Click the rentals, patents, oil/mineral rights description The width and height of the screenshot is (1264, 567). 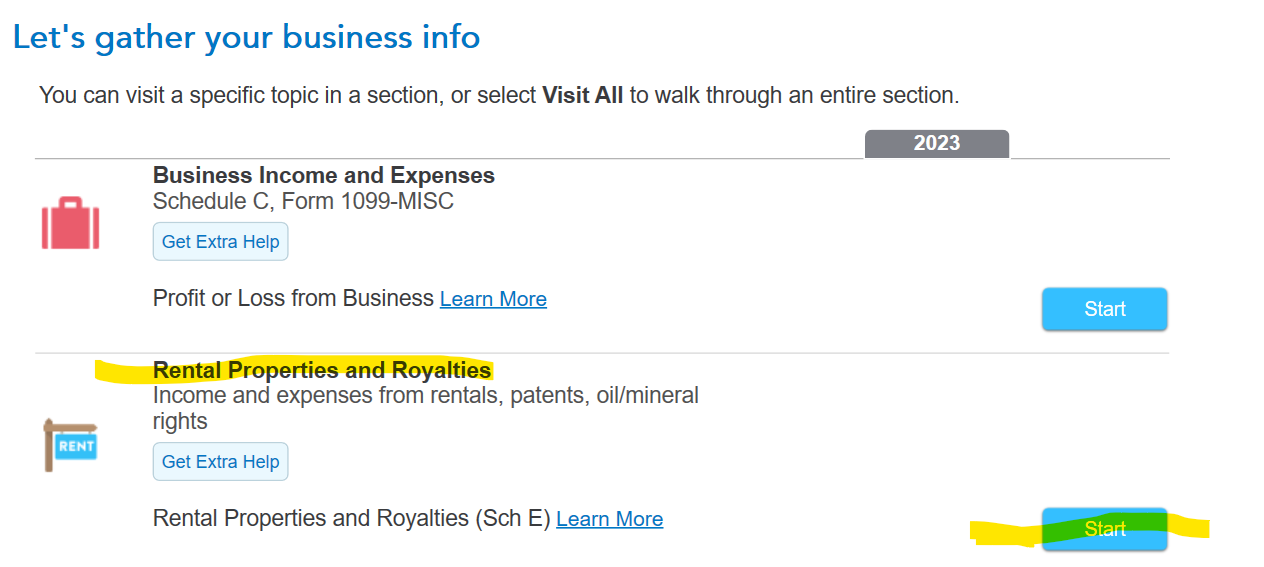click(x=425, y=397)
